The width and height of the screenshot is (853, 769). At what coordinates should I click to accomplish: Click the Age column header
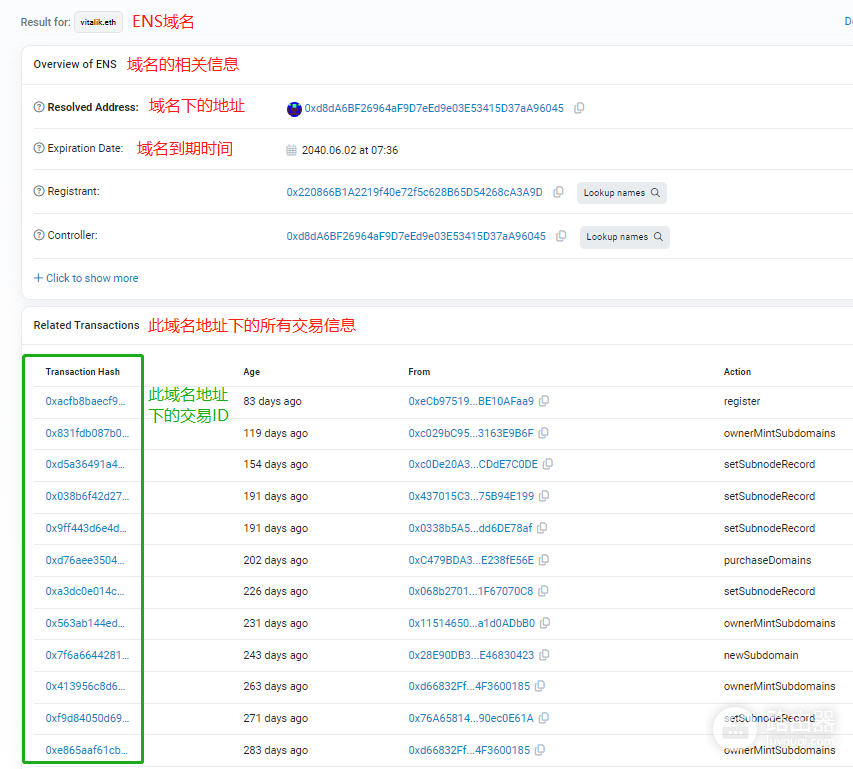(x=251, y=371)
